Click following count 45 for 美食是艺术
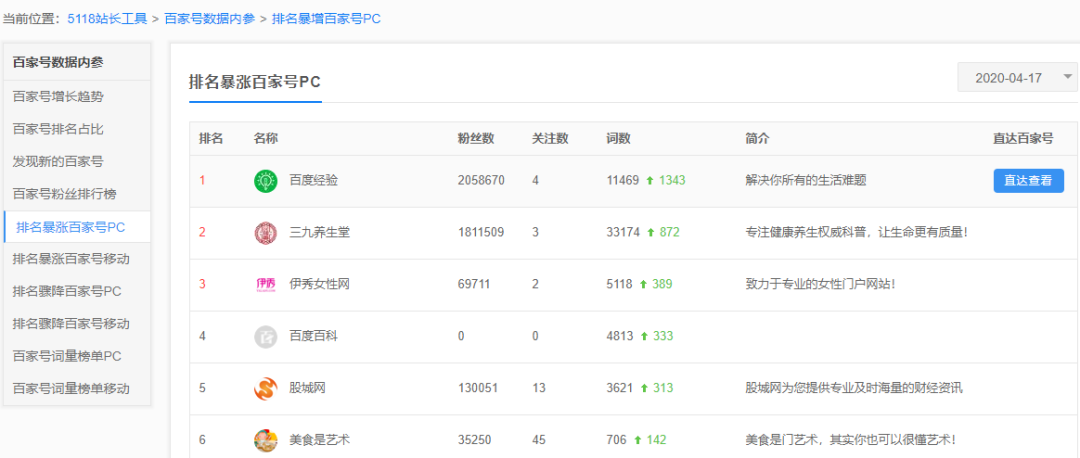 (x=539, y=439)
